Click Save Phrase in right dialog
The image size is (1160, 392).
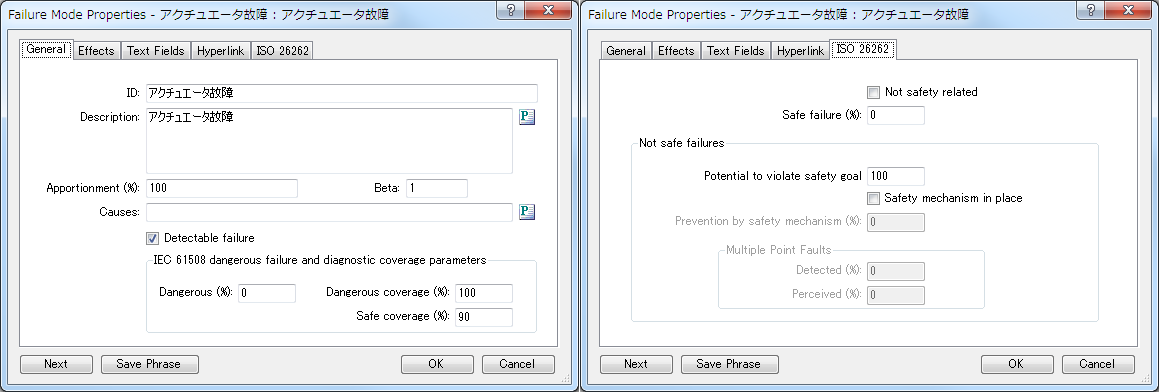(x=729, y=364)
